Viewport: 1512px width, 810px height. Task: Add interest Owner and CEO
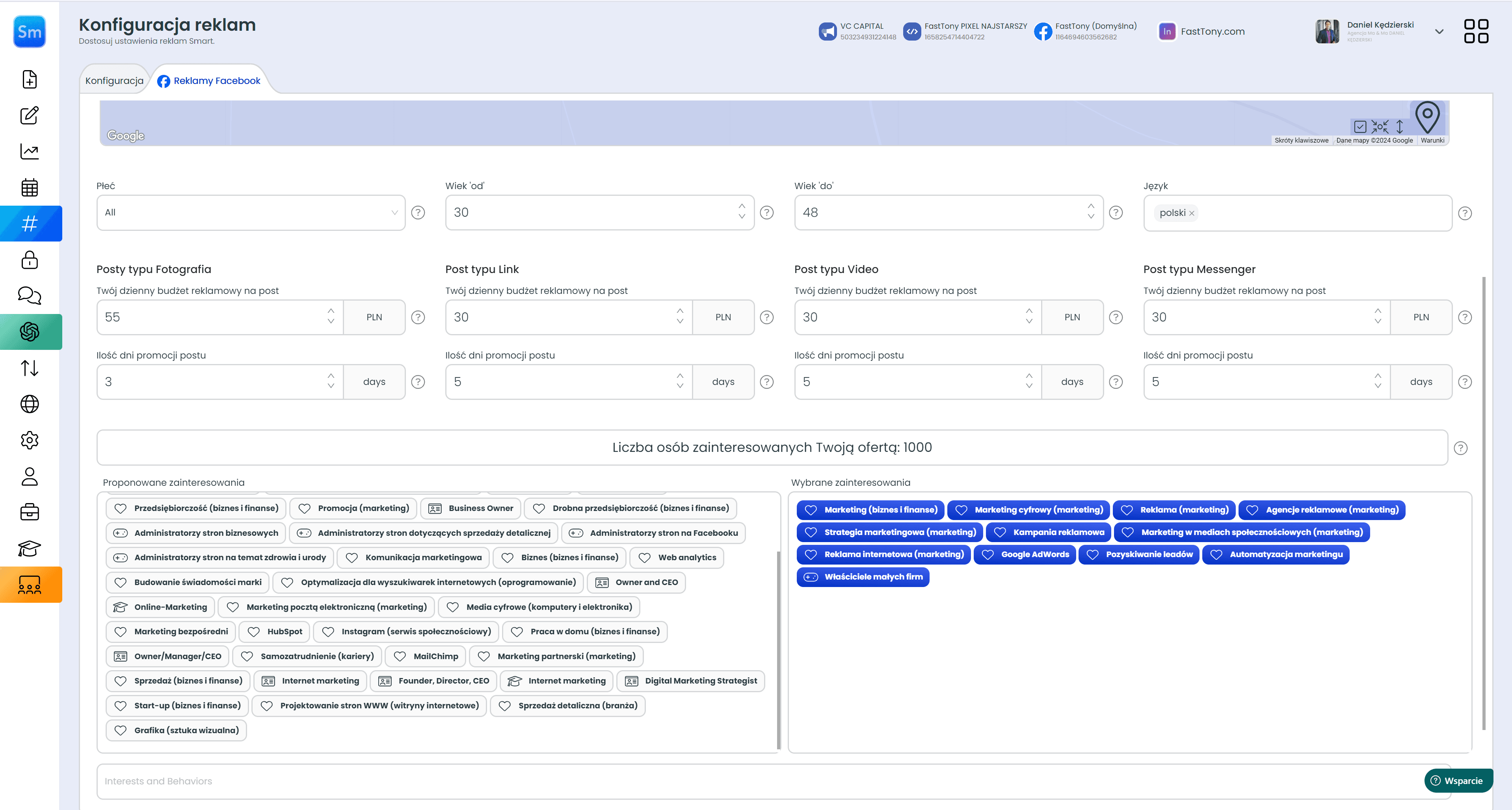636,582
